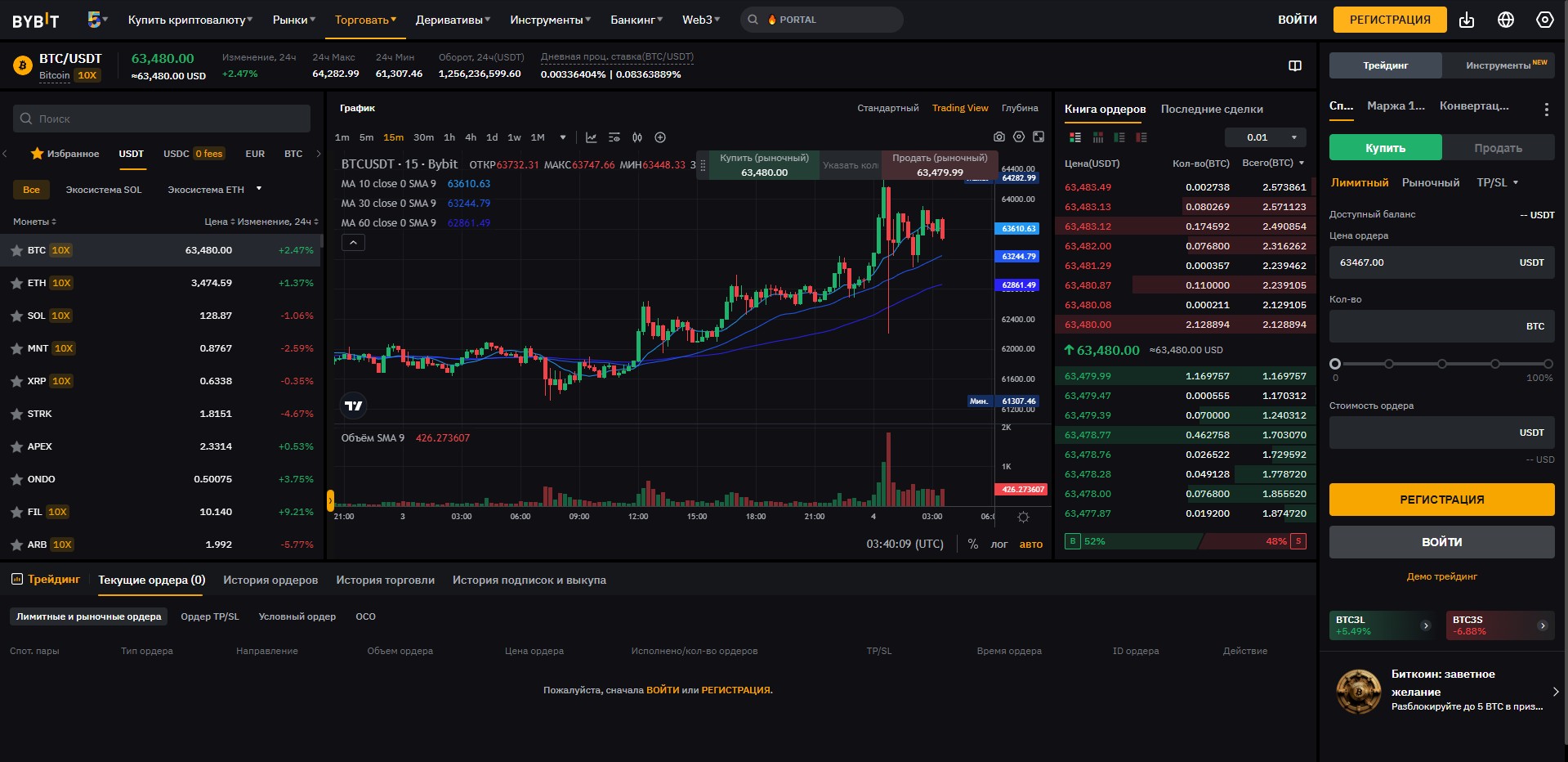
Task: Favorite the BTC pair star
Action: click(16, 250)
